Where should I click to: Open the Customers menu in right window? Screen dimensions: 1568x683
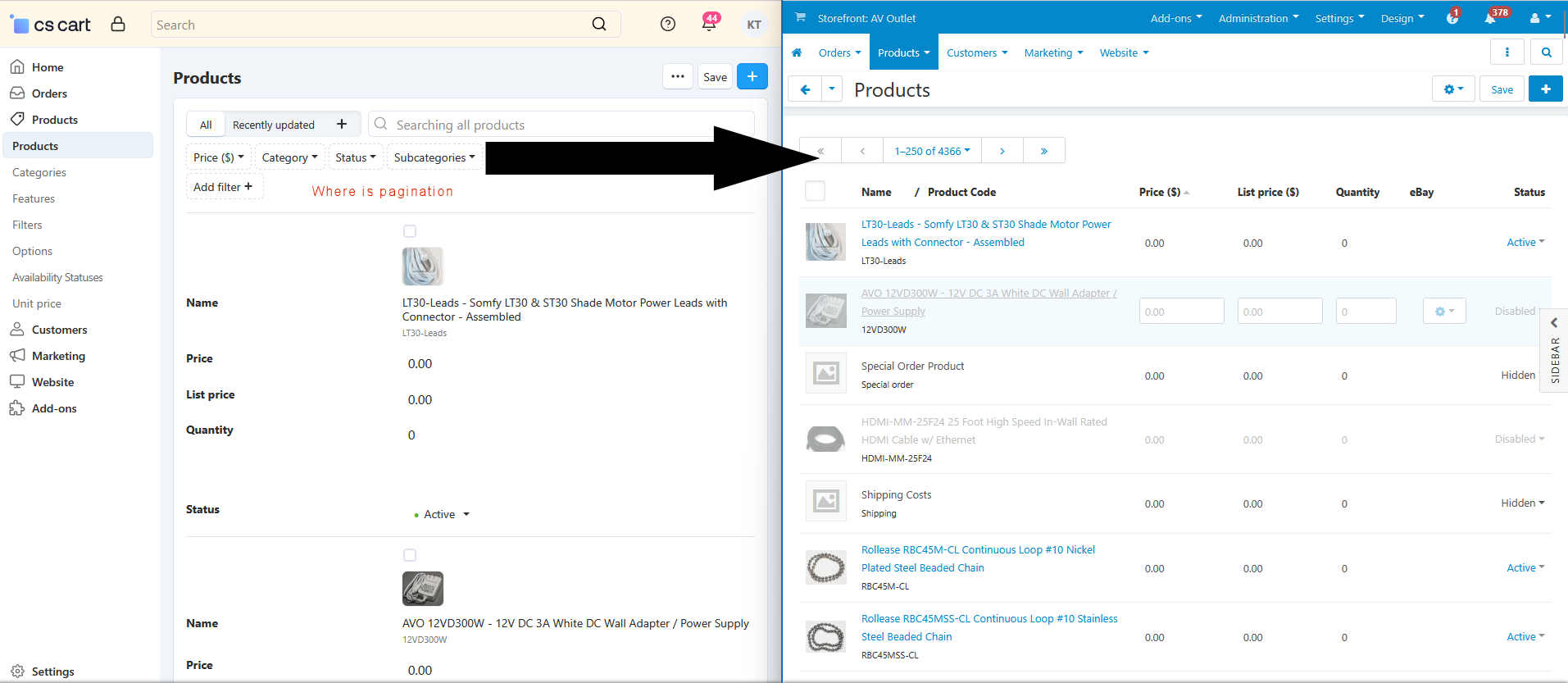pyautogui.click(x=977, y=52)
